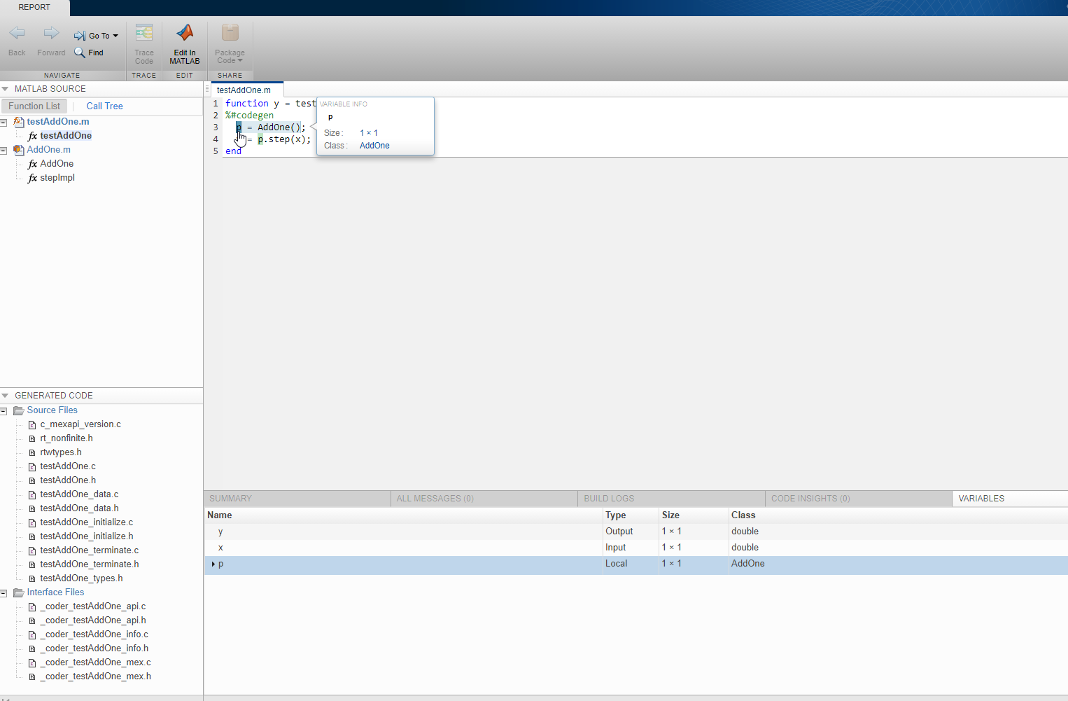
Task: Click the fx icon beside stepImpl
Action: click(33, 177)
